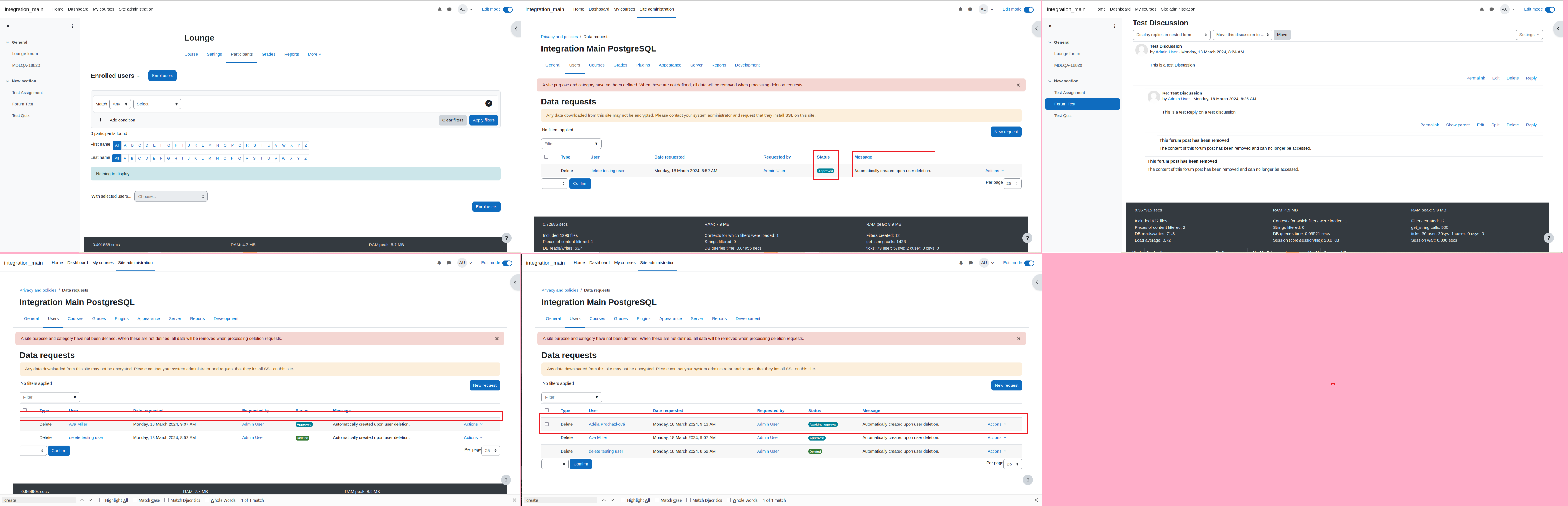Open per page 25 selector on two-request page
This screenshot has height=506, width=1568.
[x=491, y=451]
